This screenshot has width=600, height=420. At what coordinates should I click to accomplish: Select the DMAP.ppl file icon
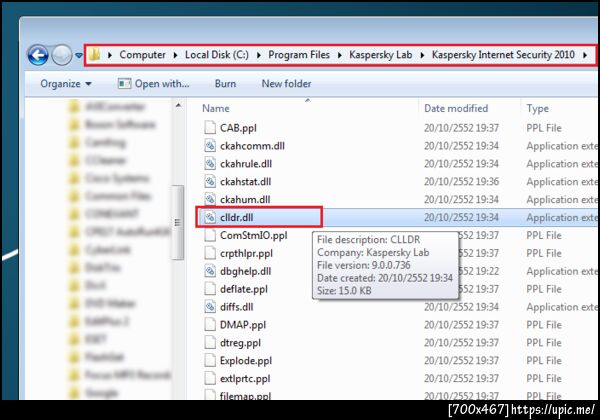[210, 324]
